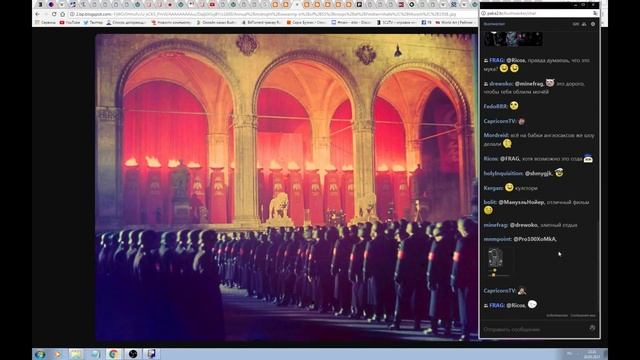Click the banner image atop the chat
Image resolution: width=640 pixels, height=360 pixels.
pyautogui.click(x=513, y=39)
